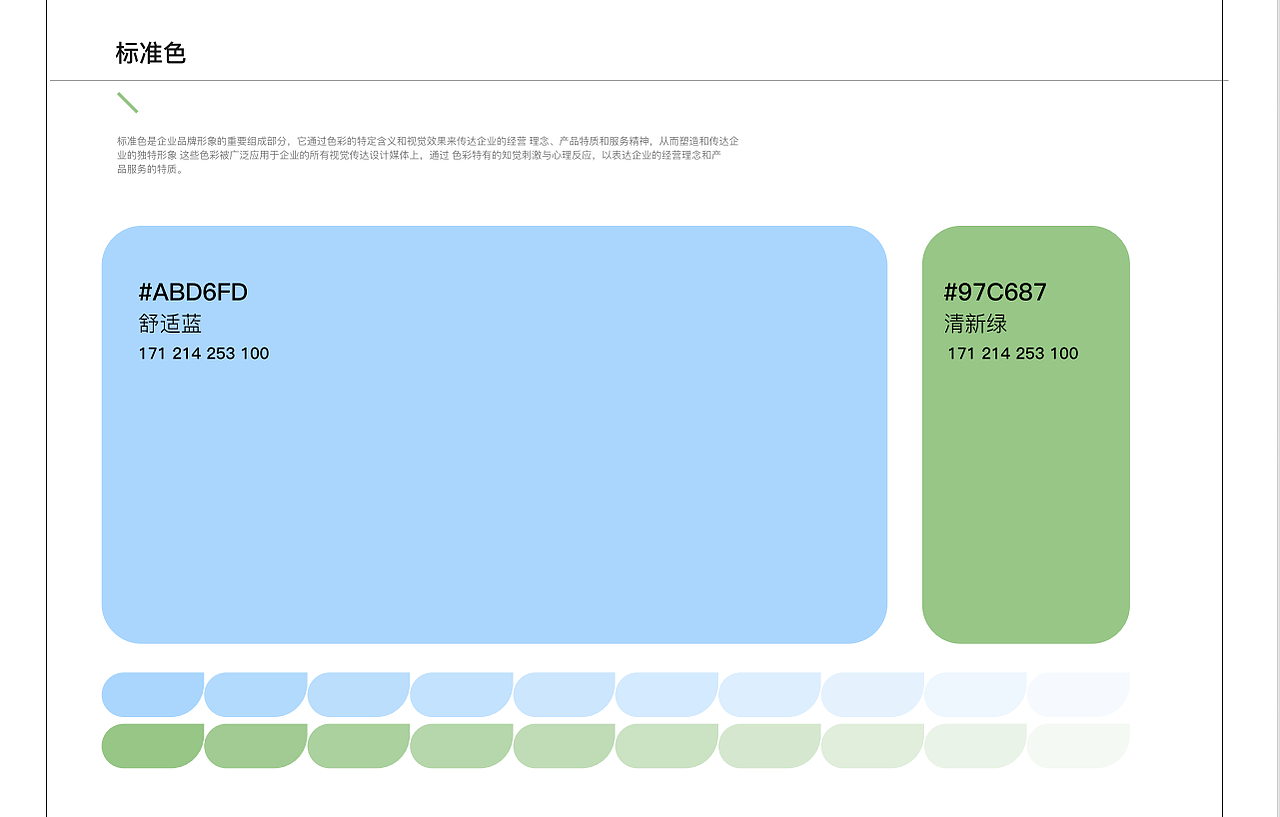Pick the fourth blue tint swatch from left
Viewport: 1280px width, 817px height.
click(x=461, y=694)
